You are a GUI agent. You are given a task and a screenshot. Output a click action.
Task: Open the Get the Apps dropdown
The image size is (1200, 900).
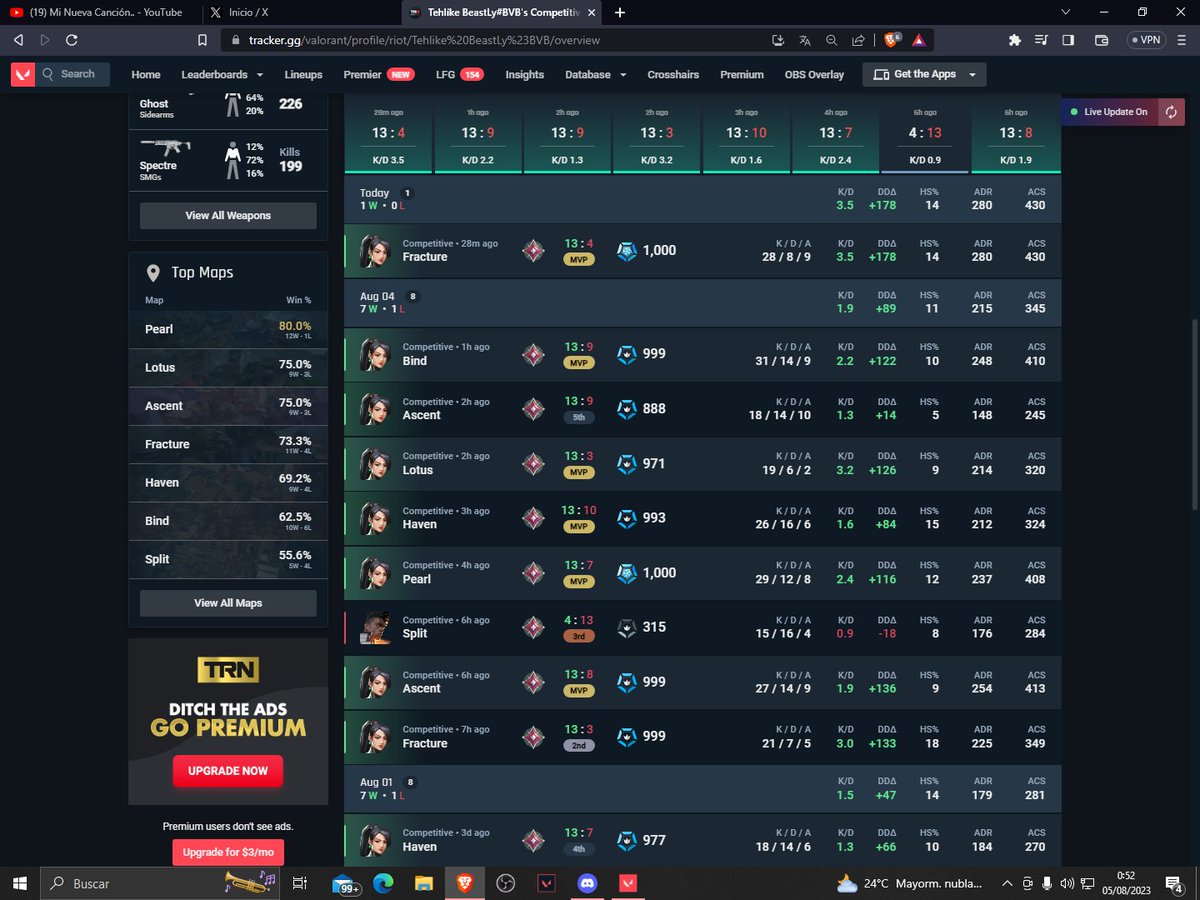925,75
